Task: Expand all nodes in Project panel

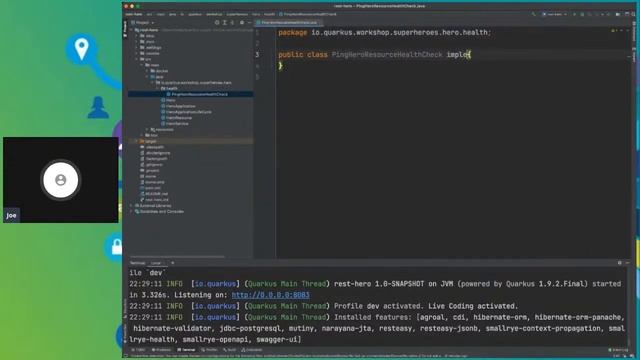Action: pos(224,22)
